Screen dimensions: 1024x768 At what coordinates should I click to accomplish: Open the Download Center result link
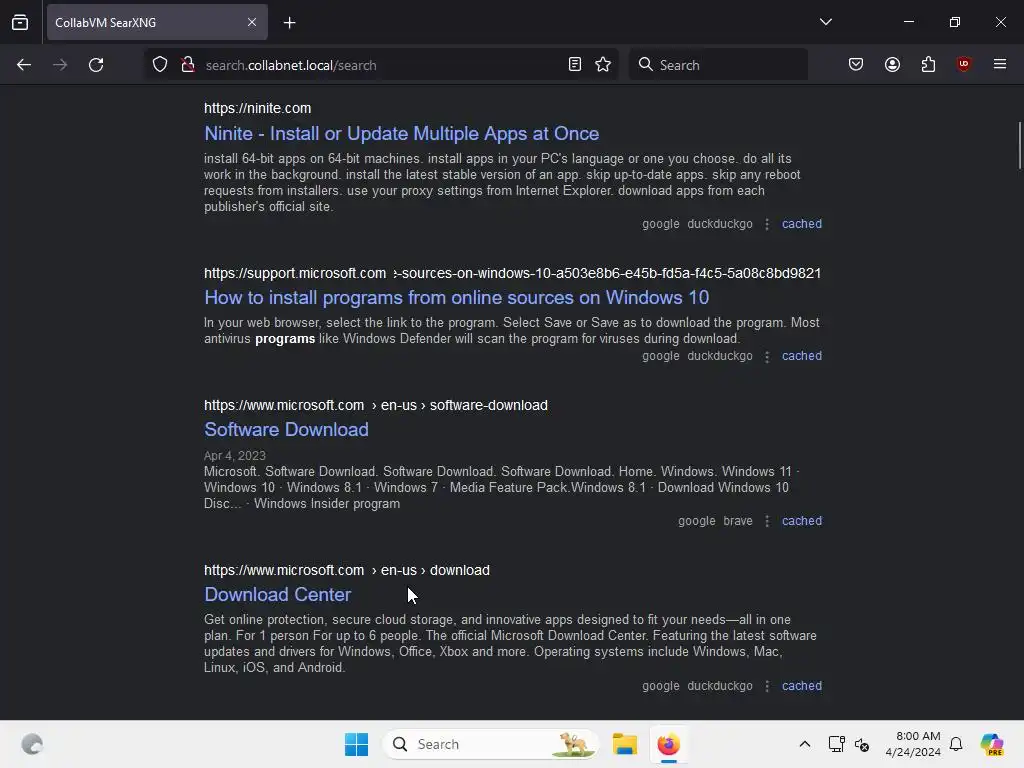coord(278,595)
